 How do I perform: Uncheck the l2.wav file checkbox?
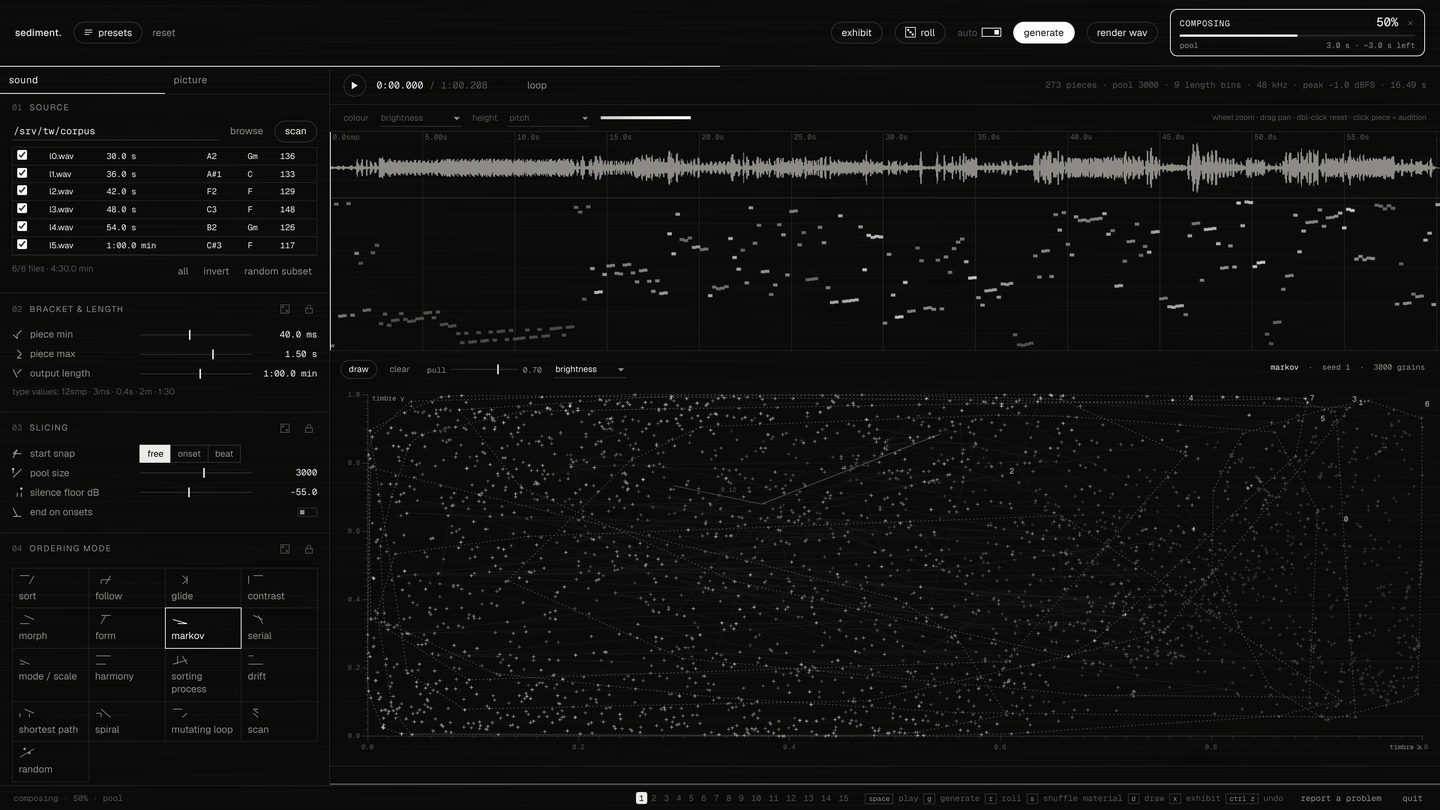pyautogui.click(x=22, y=190)
